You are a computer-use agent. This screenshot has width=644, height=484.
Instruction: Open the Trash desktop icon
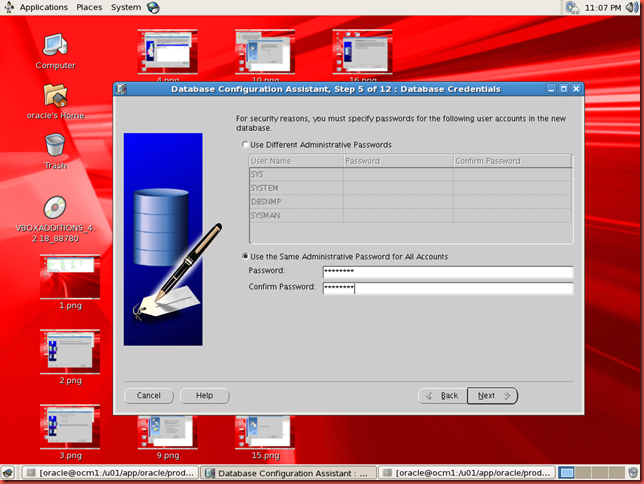(x=55, y=145)
